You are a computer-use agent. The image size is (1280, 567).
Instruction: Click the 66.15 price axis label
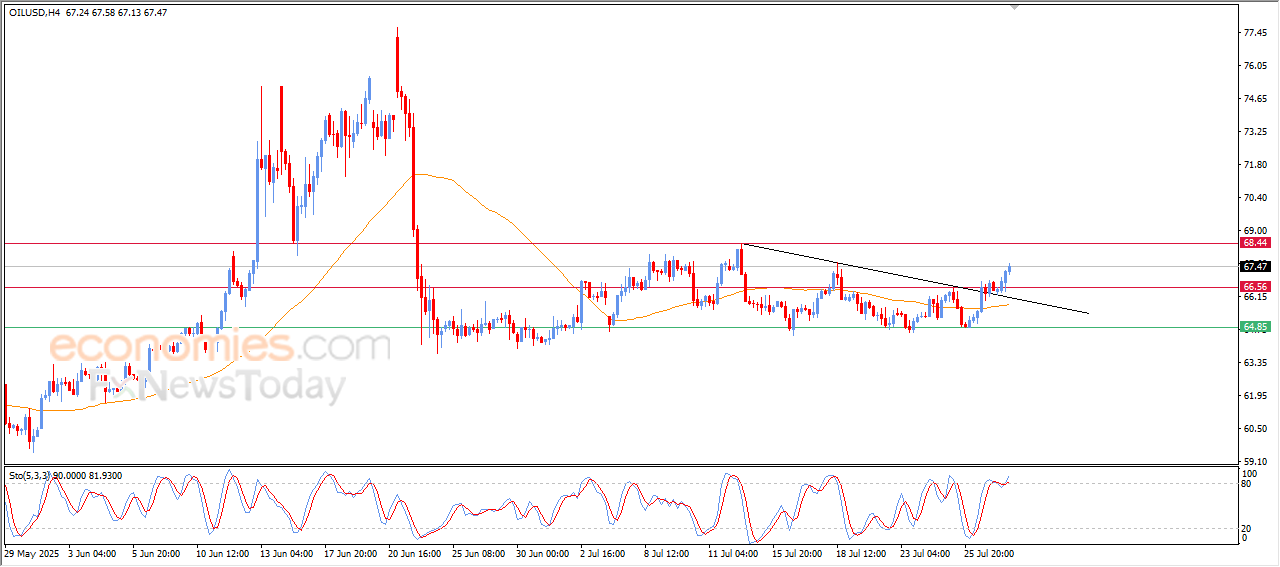click(x=1255, y=297)
